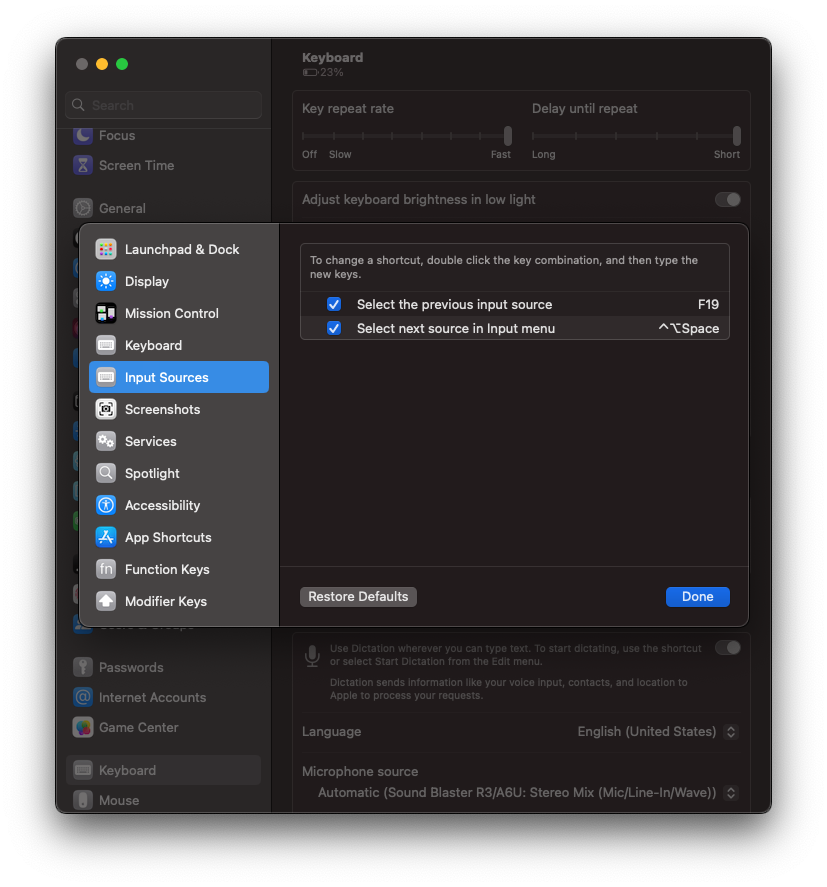827x887 pixels.
Task: Uncheck Select next source in Input menu
Action: click(334, 328)
